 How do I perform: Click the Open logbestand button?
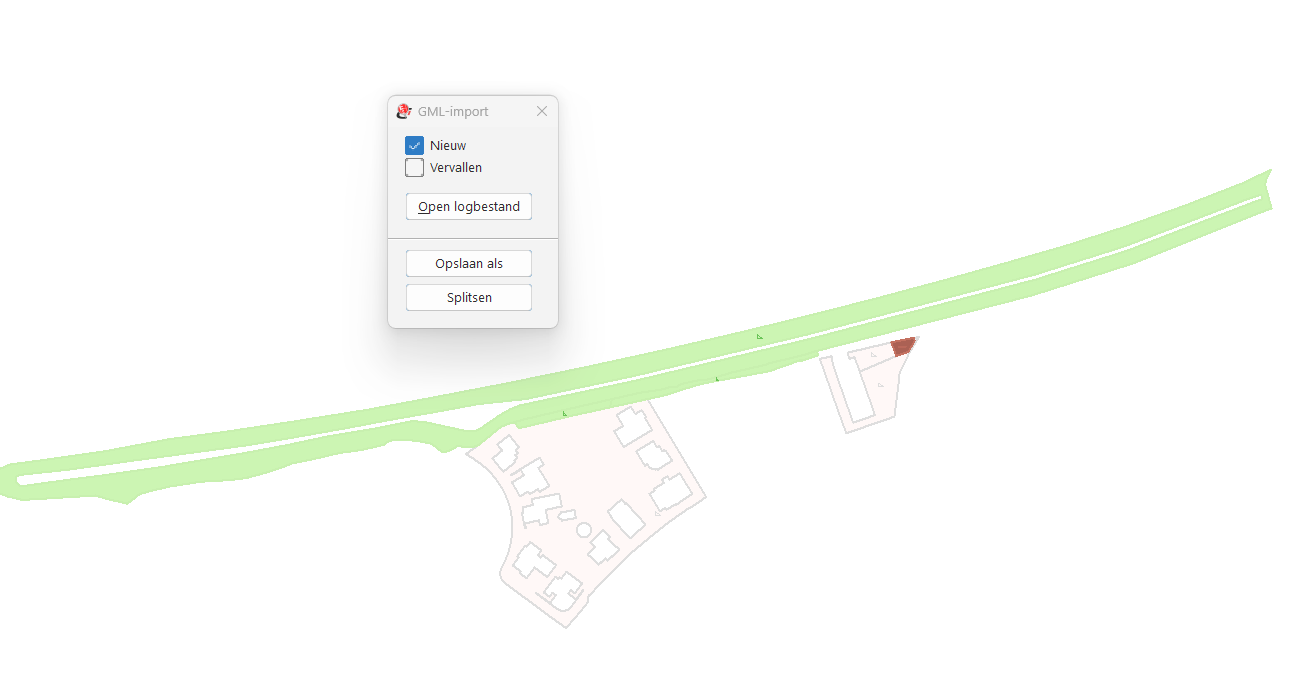(469, 207)
